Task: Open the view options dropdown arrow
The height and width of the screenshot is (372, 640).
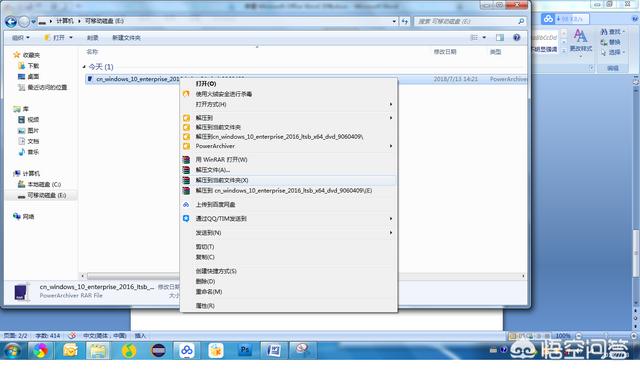Action: pyautogui.click(x=484, y=37)
